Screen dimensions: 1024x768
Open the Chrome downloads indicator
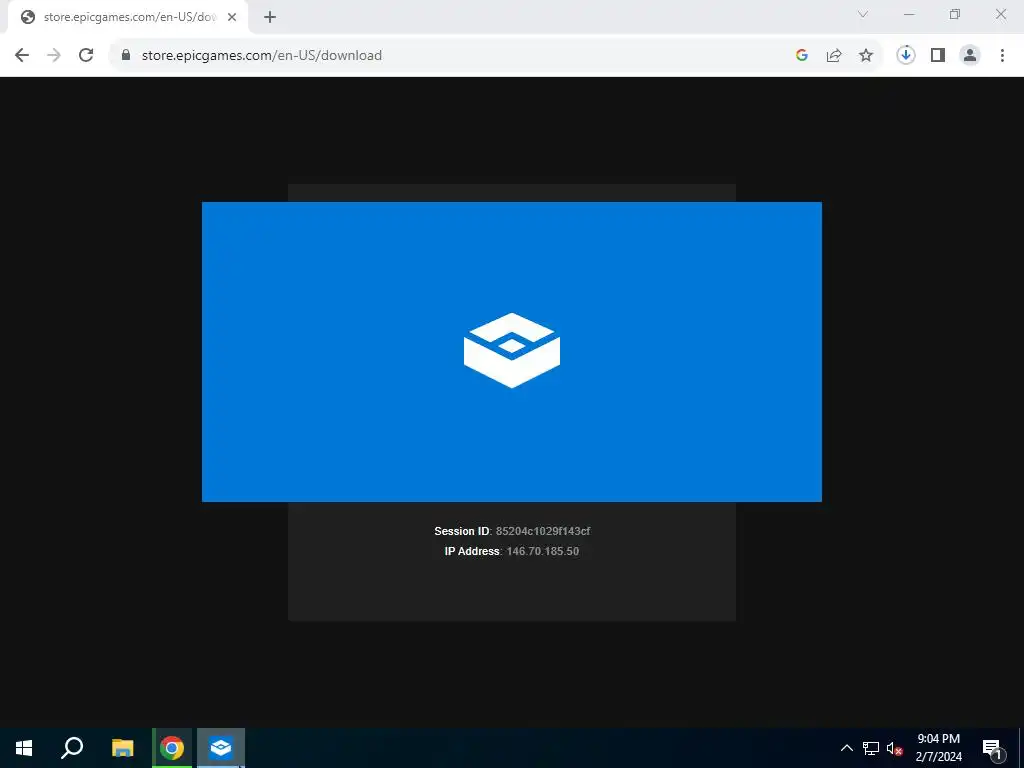click(905, 56)
